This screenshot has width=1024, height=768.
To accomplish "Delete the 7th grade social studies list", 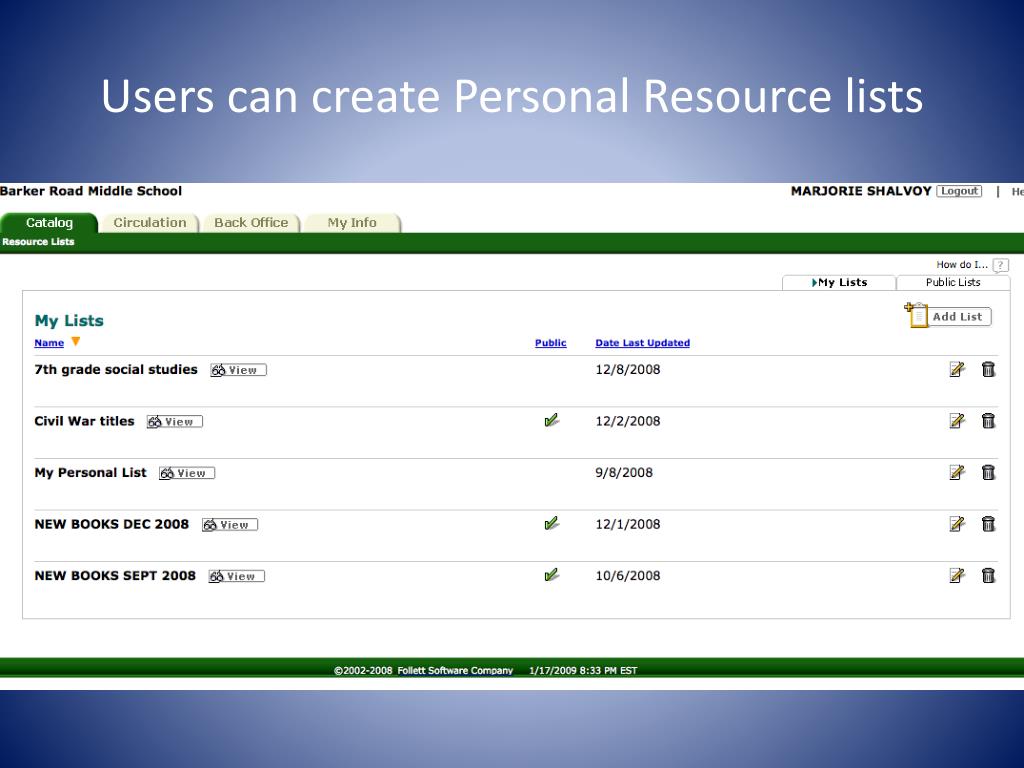I will pos(988,370).
